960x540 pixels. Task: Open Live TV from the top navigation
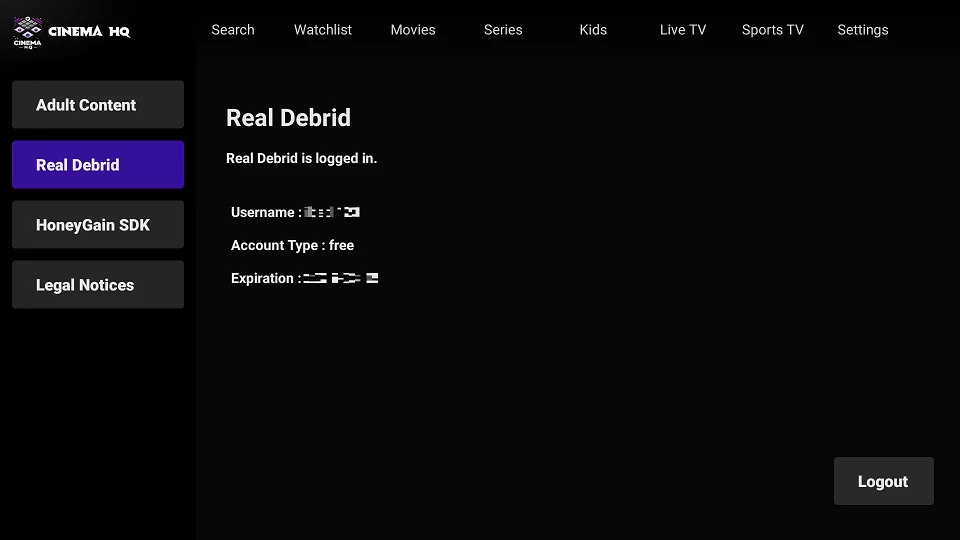(683, 30)
